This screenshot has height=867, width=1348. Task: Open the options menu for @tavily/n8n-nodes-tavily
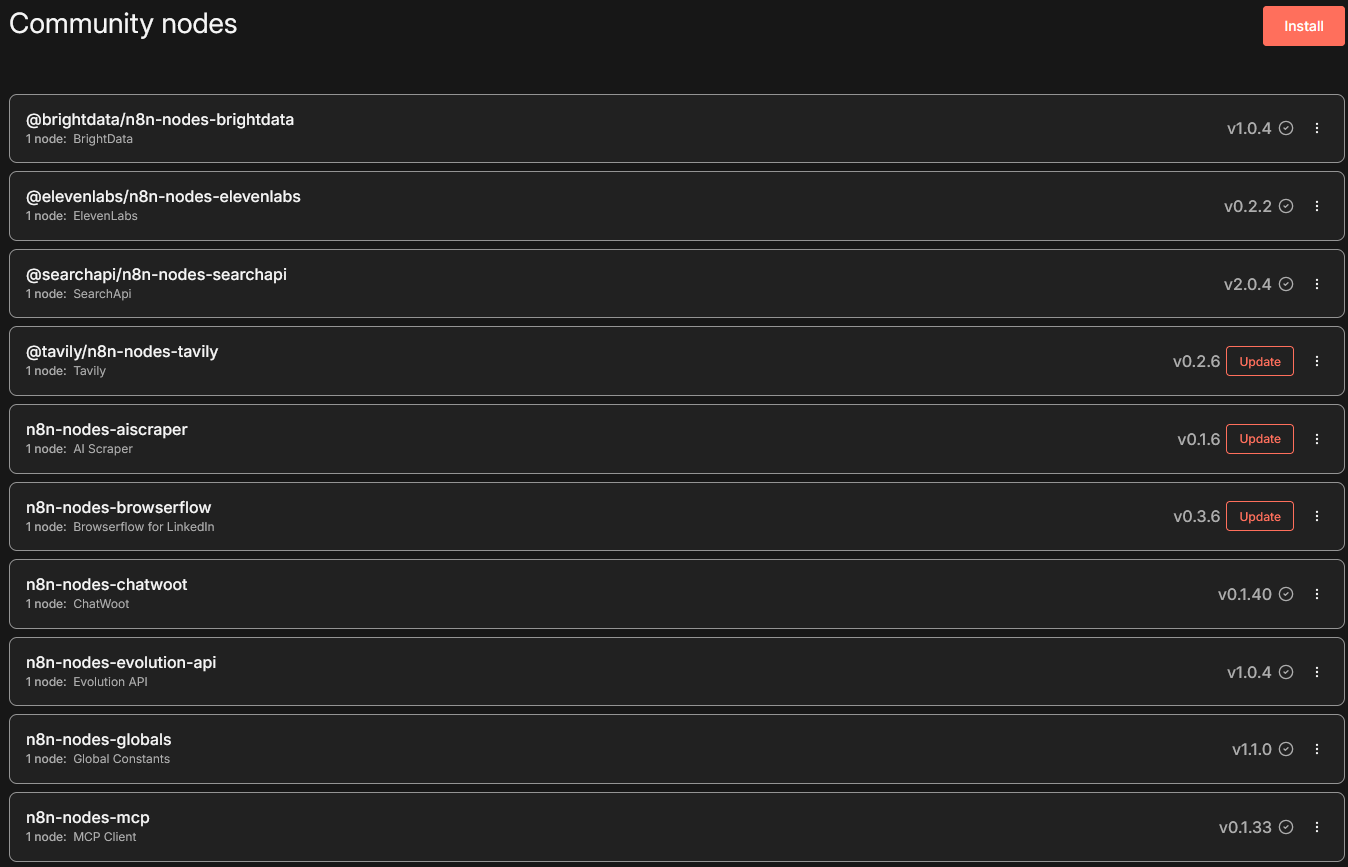tap(1317, 361)
